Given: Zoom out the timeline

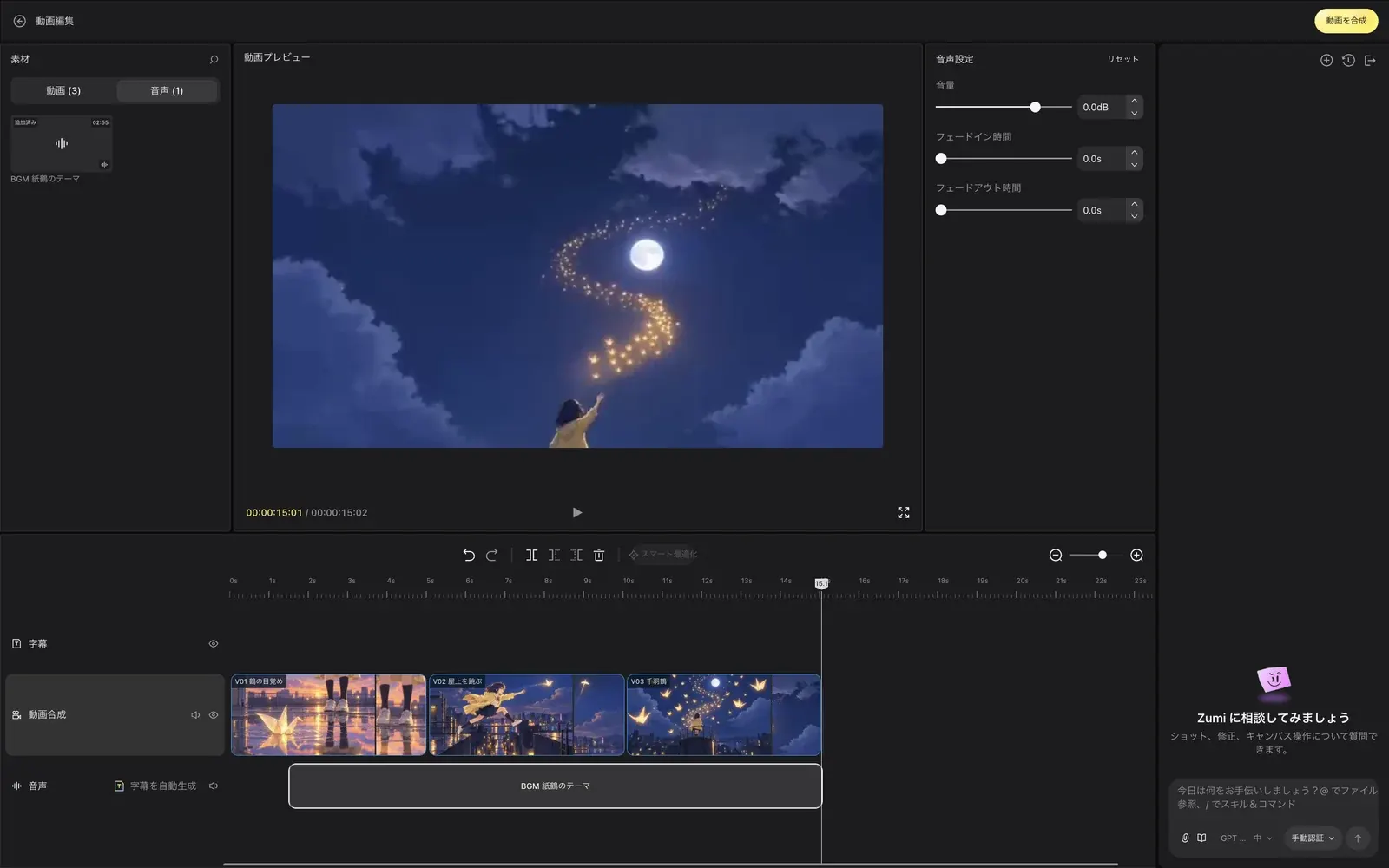Looking at the screenshot, I should (1056, 555).
